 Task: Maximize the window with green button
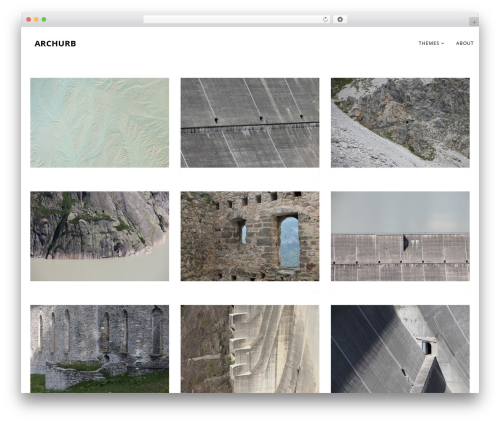(44, 20)
